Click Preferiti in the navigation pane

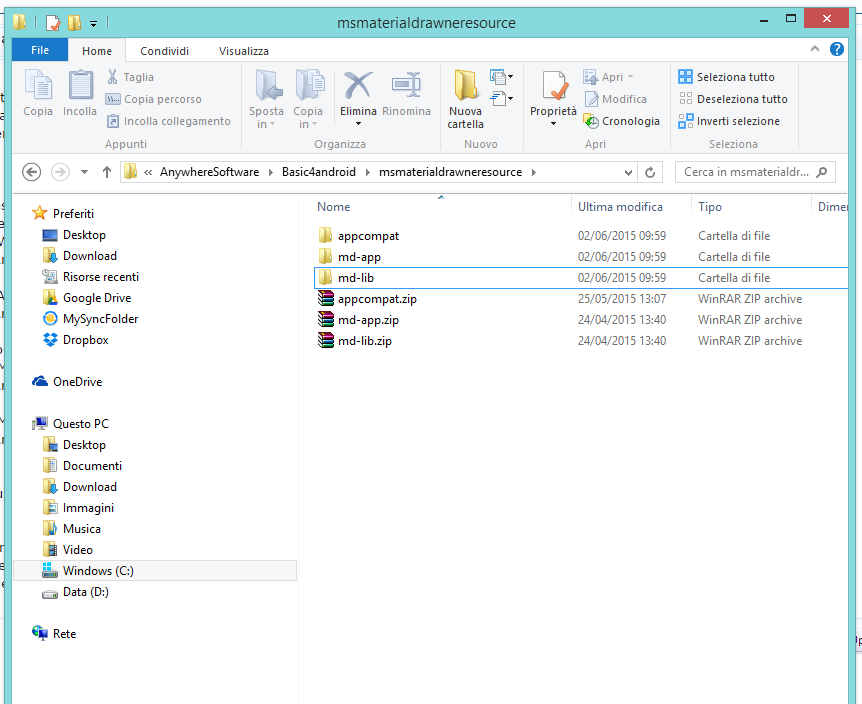[x=73, y=213]
